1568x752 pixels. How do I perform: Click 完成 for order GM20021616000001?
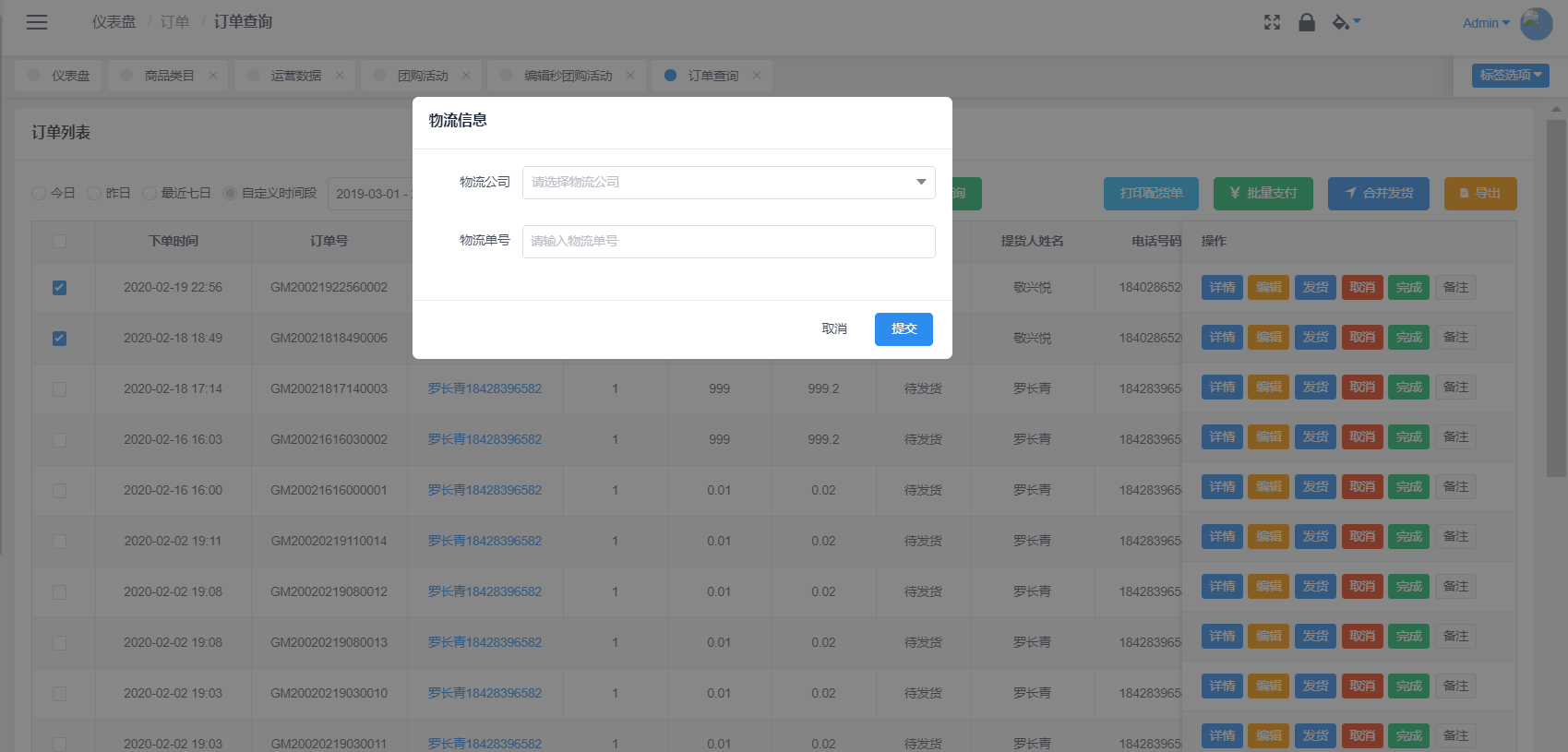click(1408, 486)
